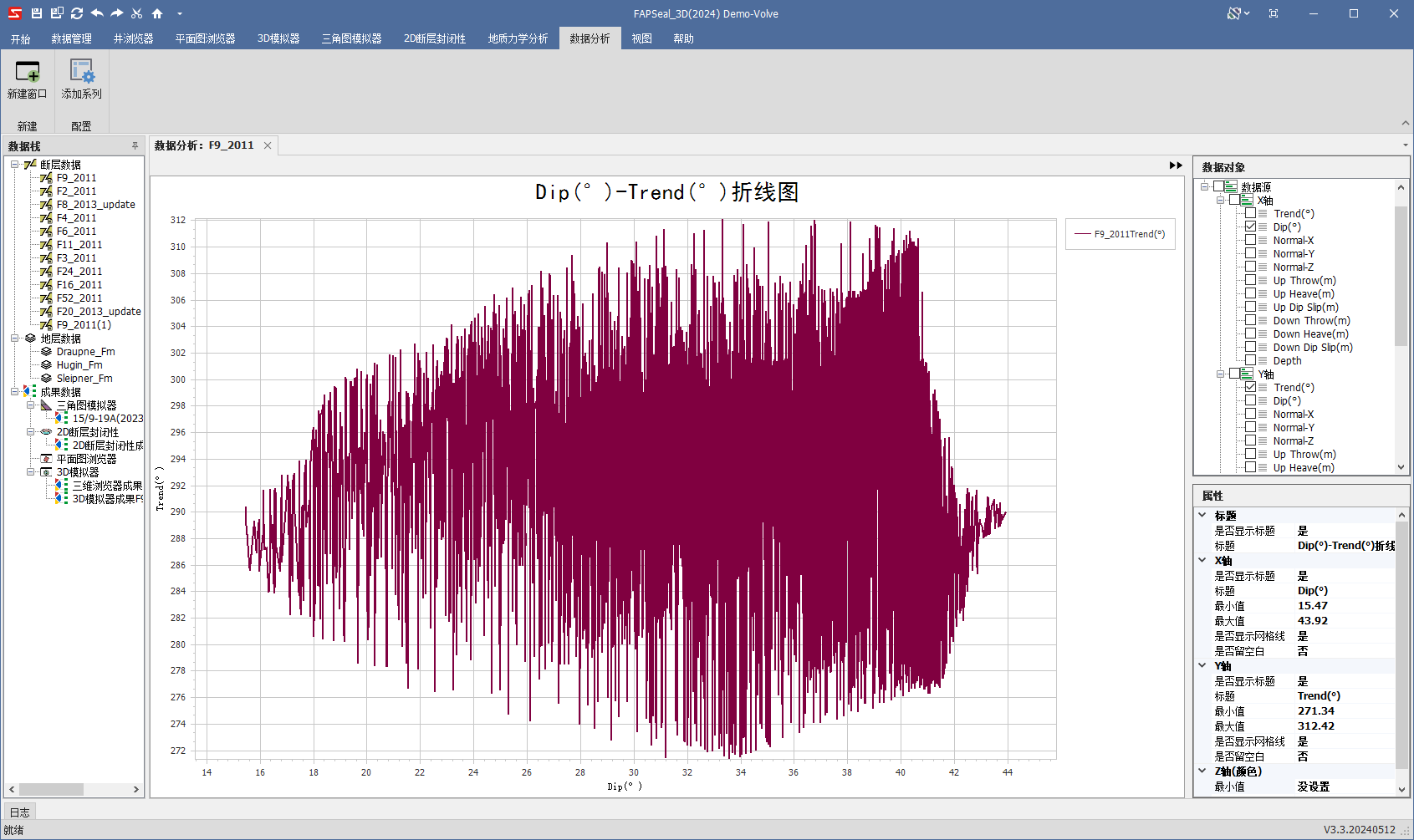Open the quick access toolbar dropdown arrow
The height and width of the screenshot is (840, 1414).
180,14
